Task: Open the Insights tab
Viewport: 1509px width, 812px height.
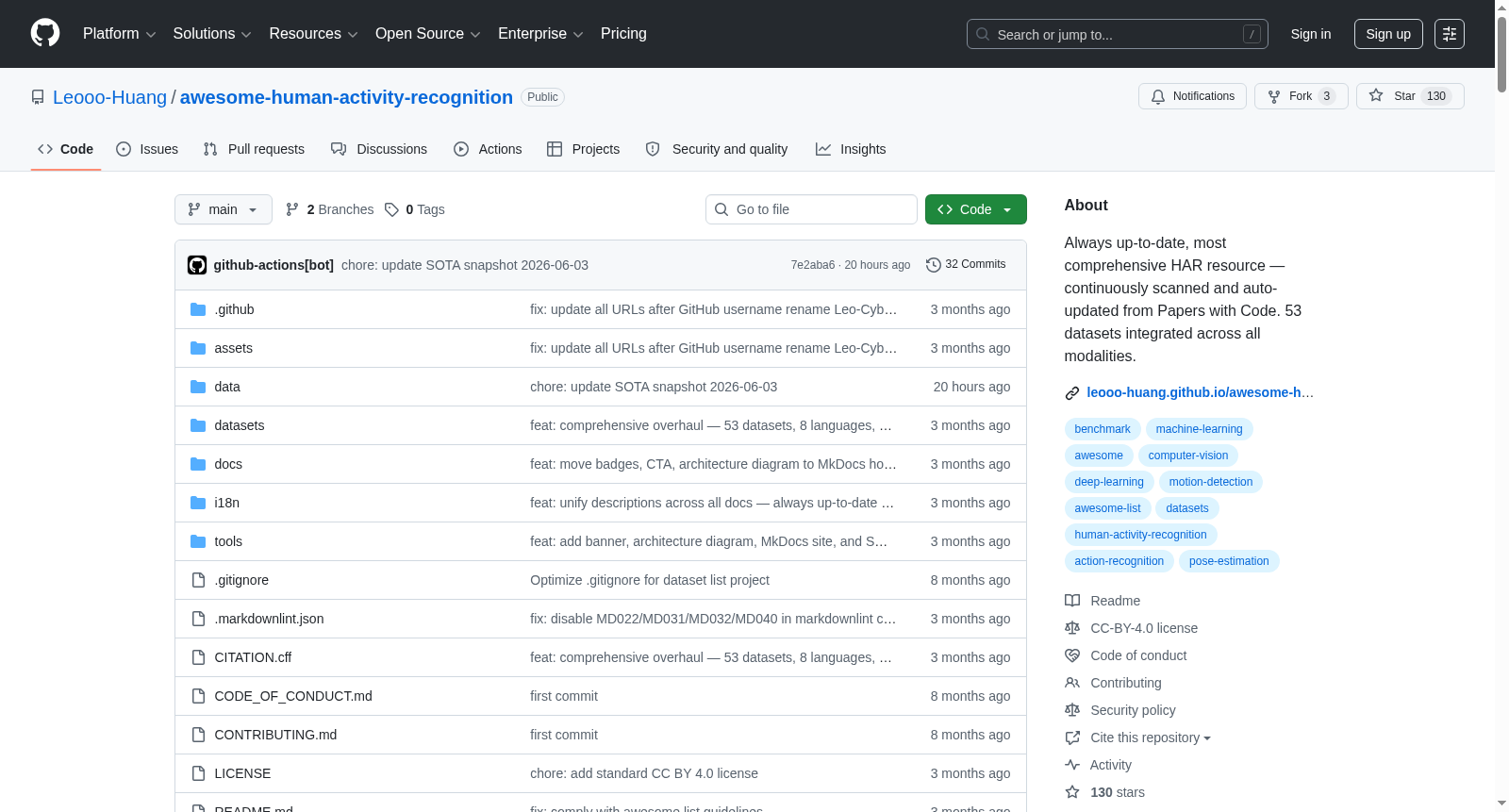Action: tap(851, 149)
